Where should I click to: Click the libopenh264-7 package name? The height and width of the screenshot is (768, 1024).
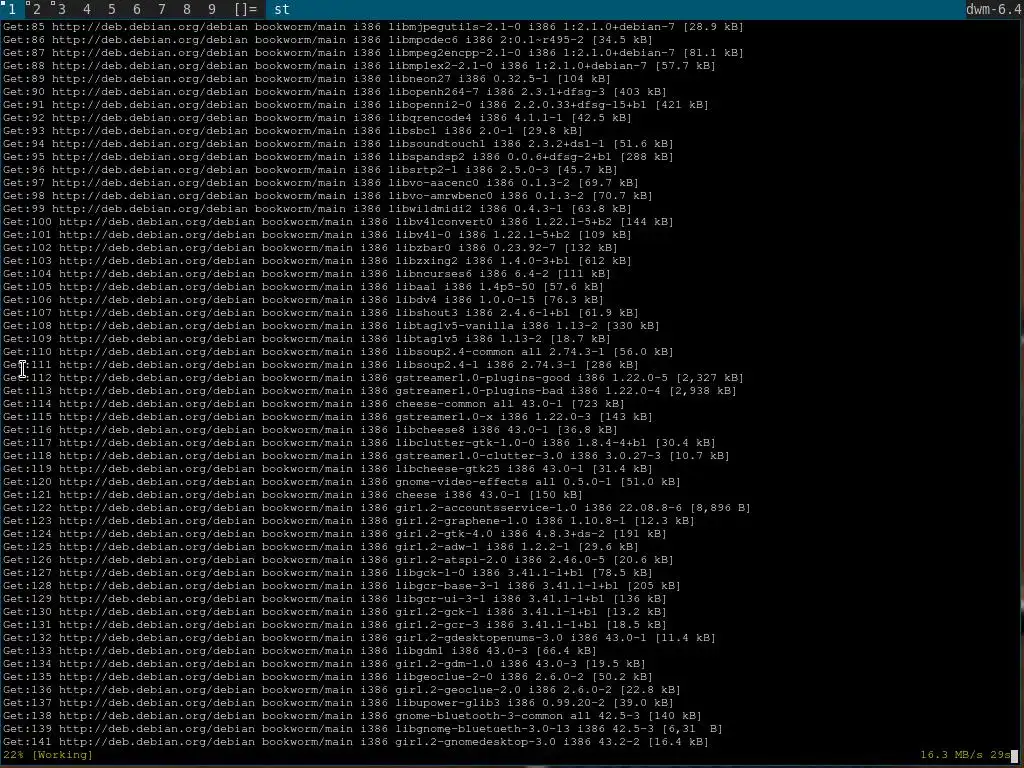click(434, 92)
